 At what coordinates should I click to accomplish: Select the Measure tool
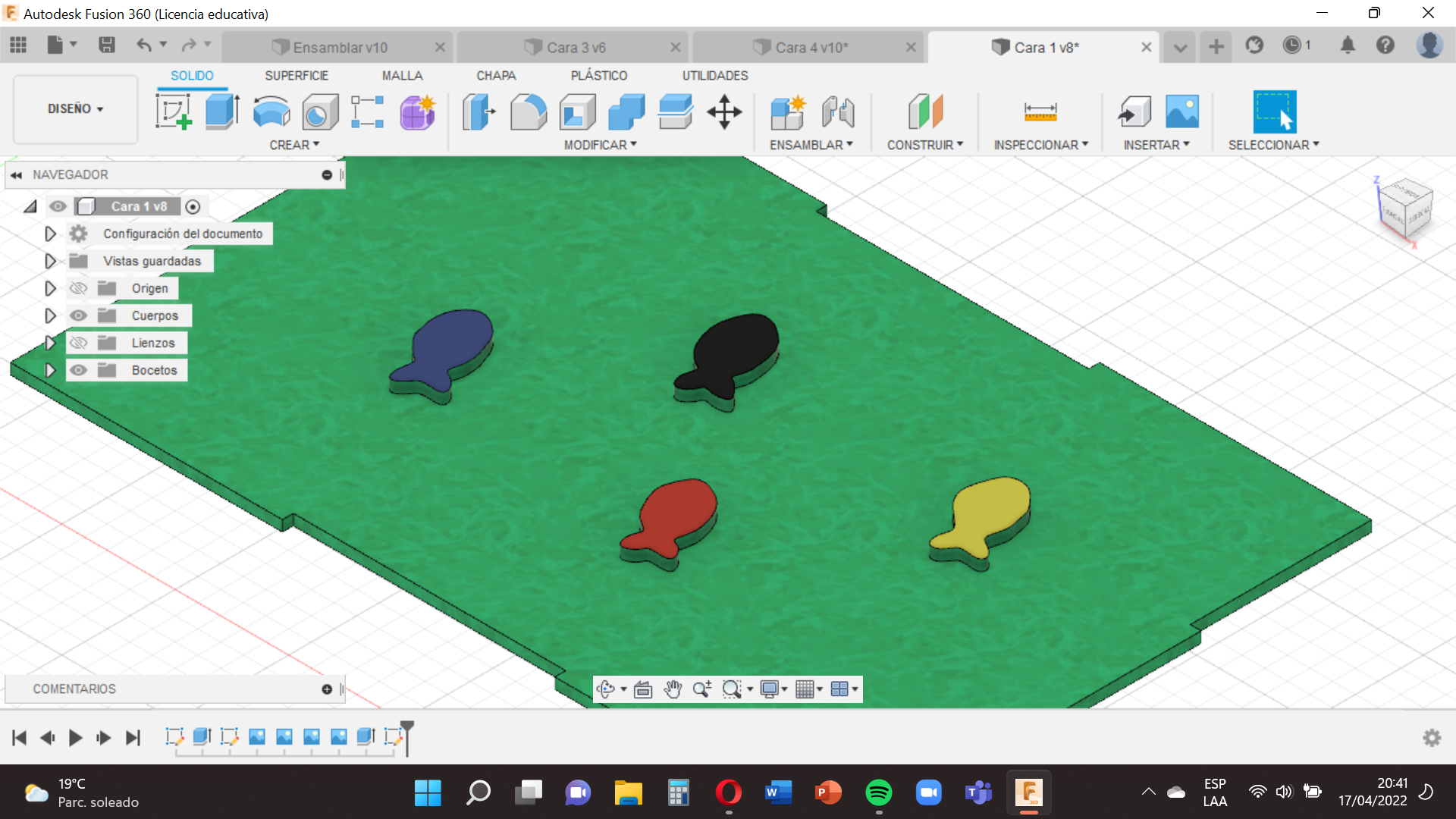coord(1040,111)
